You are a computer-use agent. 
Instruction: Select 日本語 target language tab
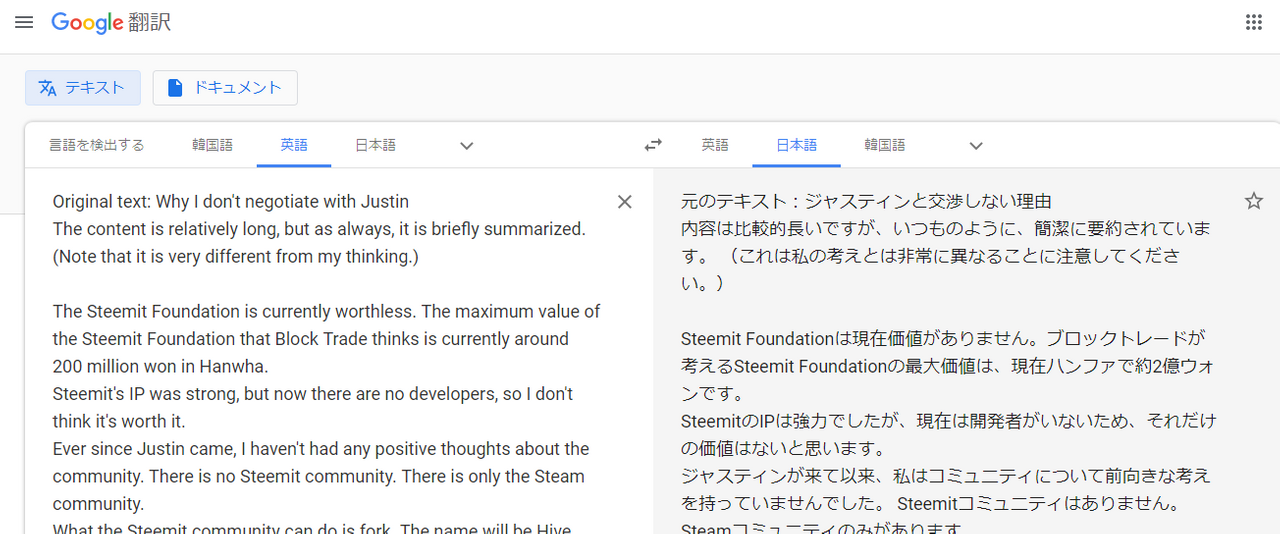(796, 145)
